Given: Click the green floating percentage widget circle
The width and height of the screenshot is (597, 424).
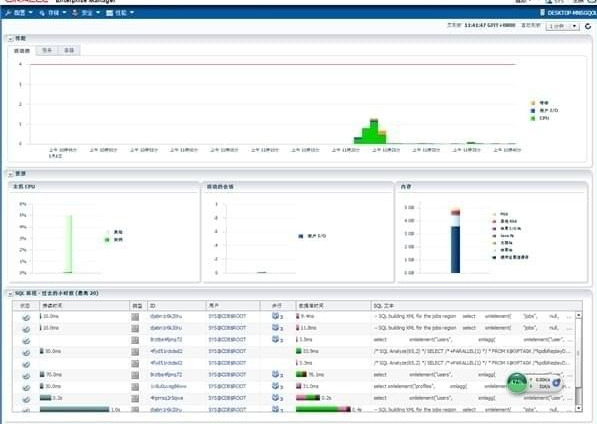Looking at the screenshot, I should pos(517,382).
